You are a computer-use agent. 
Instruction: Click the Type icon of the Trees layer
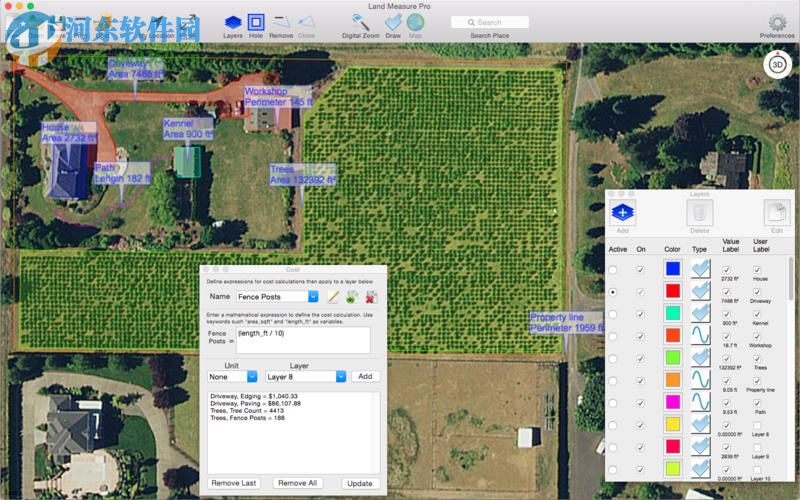pyautogui.click(x=701, y=358)
